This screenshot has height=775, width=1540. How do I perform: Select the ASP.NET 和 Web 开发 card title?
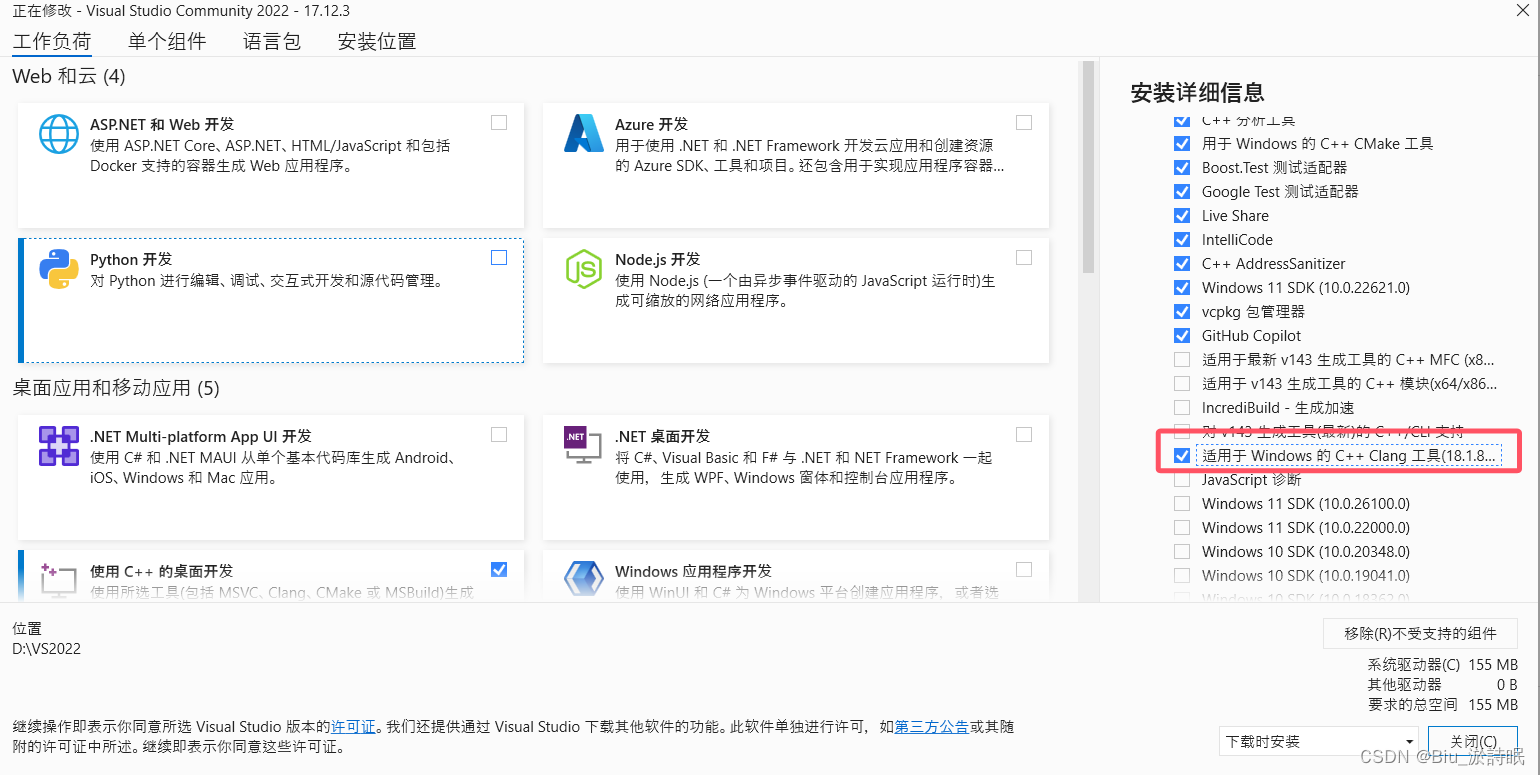pos(162,125)
